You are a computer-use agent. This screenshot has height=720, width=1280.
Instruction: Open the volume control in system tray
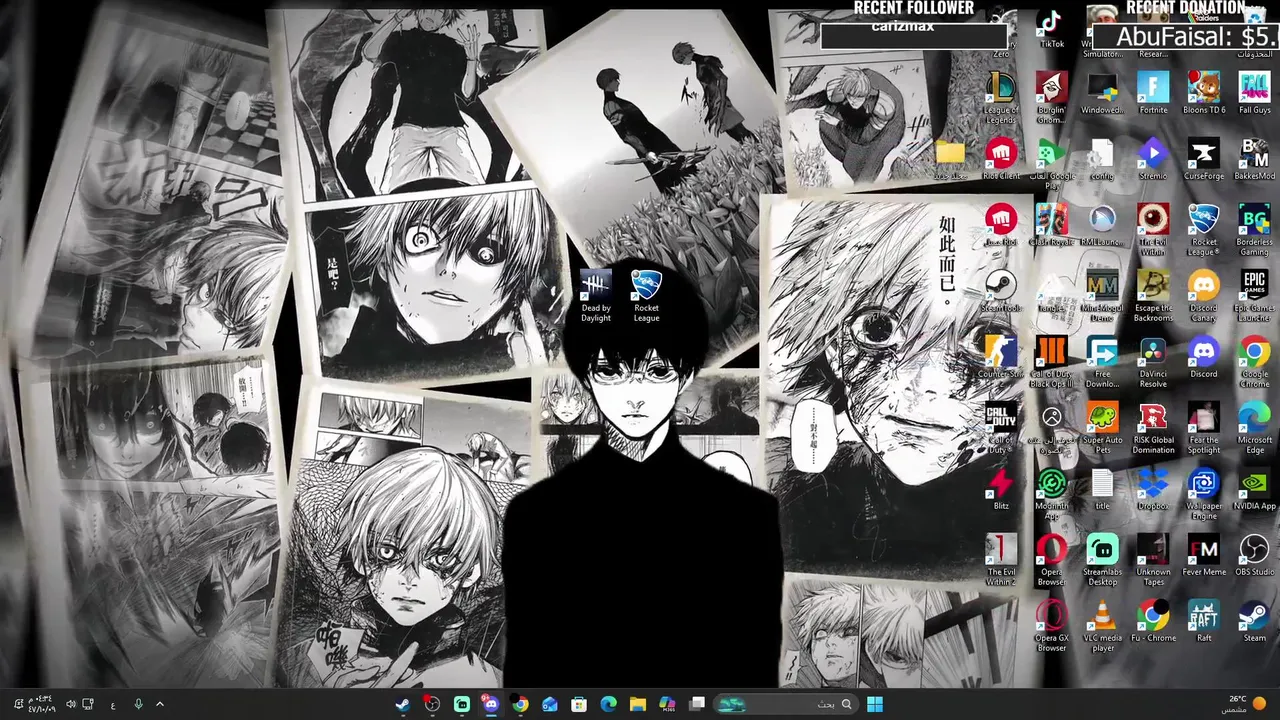pos(70,704)
